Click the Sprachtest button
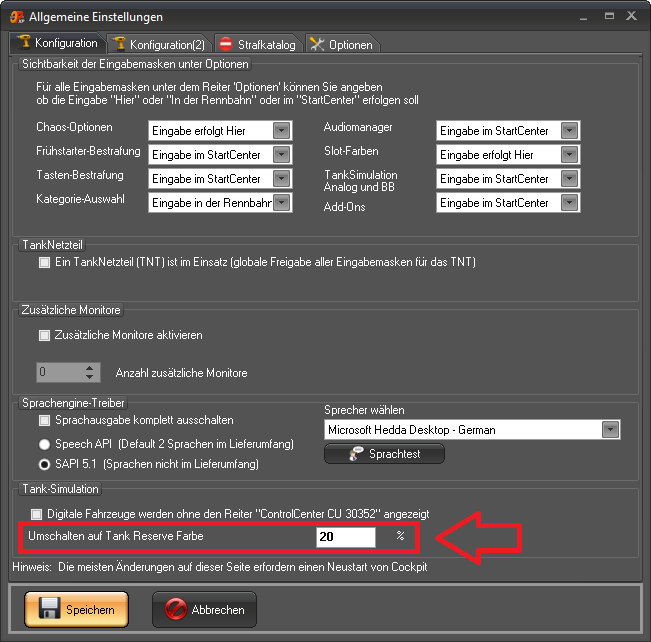Viewport: 651px width, 642px height. pos(384,453)
